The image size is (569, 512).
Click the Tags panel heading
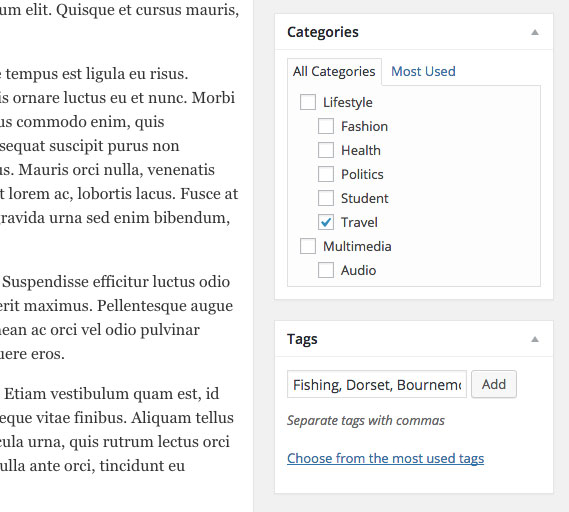(302, 339)
